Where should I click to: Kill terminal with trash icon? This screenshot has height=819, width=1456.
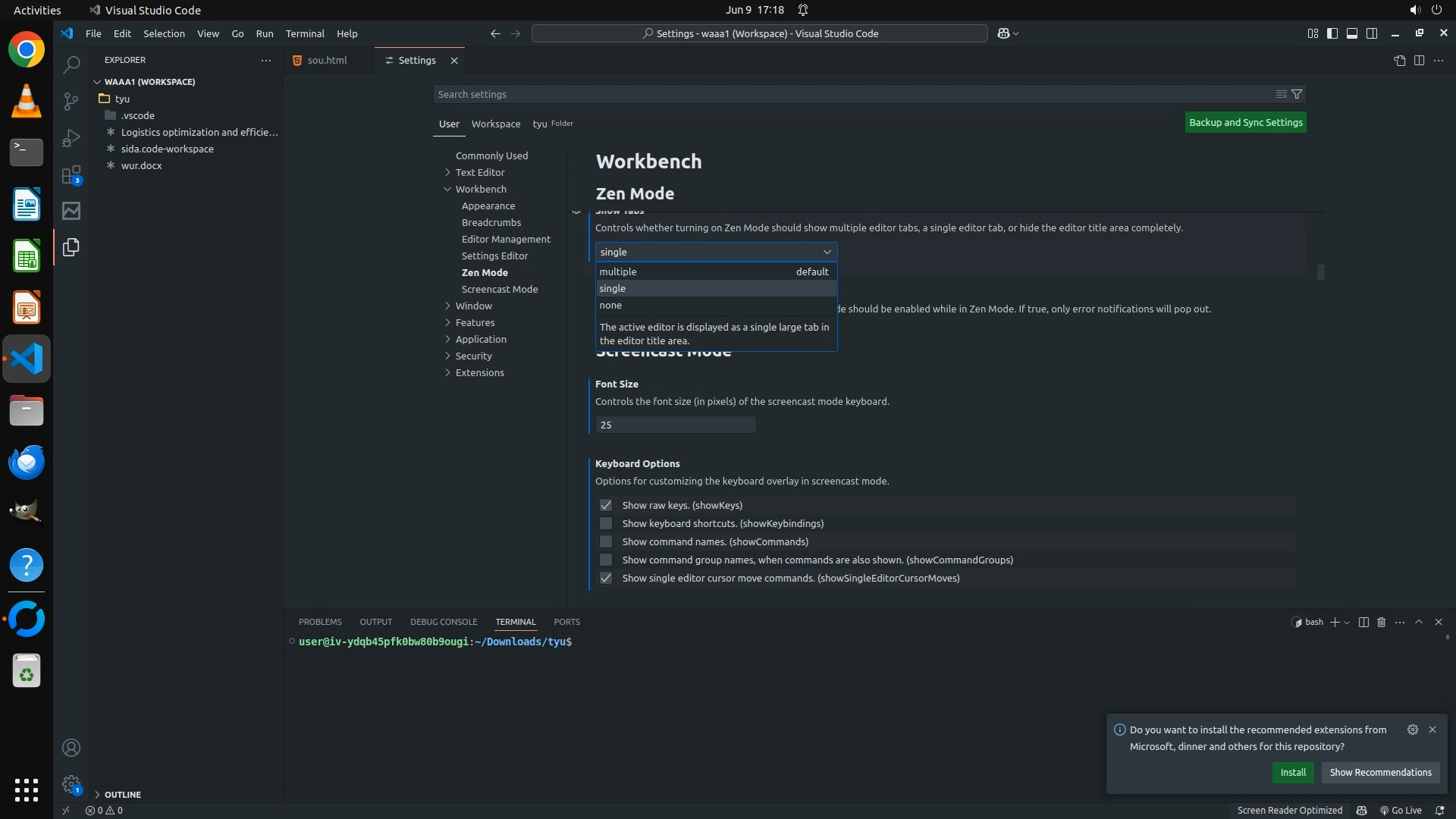(1381, 622)
